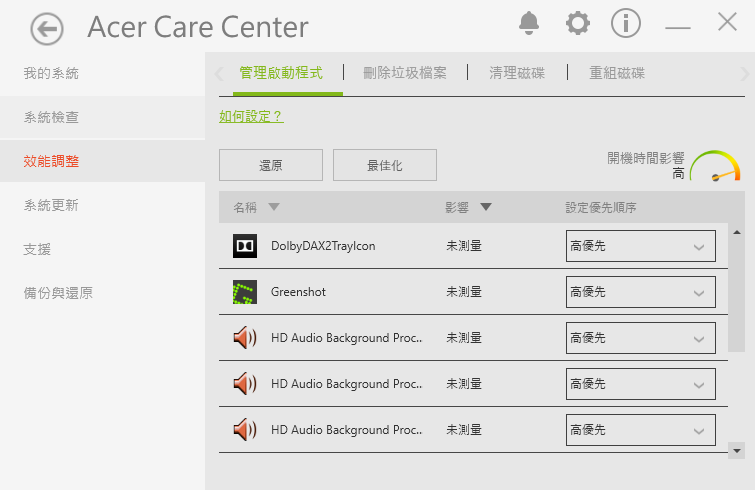Image resolution: width=755 pixels, height=490 pixels.
Task: Open priority dropdown for DolbyDAX2TrayIcon
Action: point(640,246)
